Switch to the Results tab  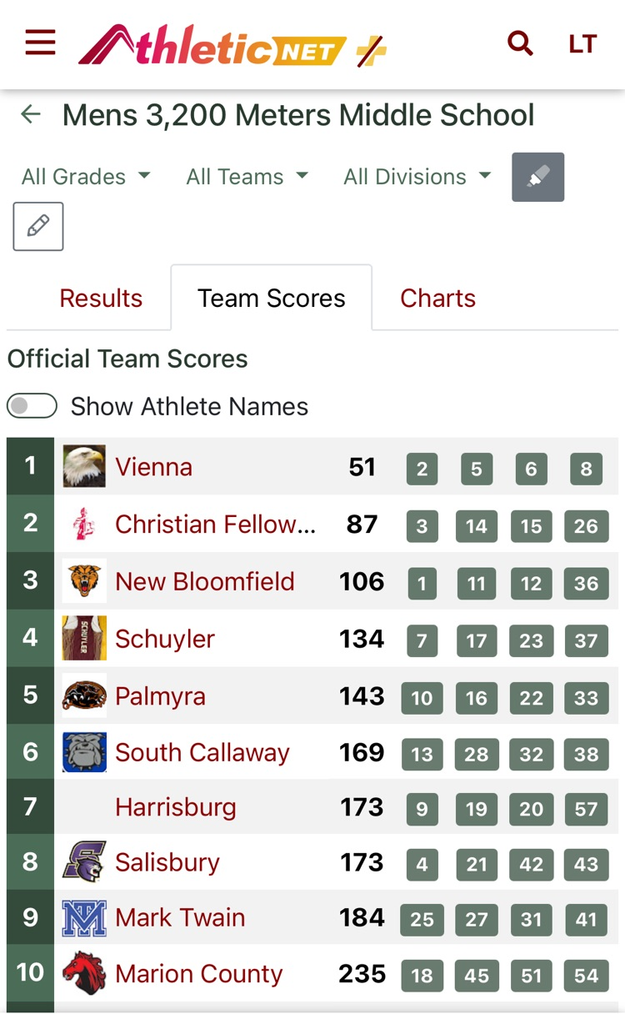coord(101,298)
